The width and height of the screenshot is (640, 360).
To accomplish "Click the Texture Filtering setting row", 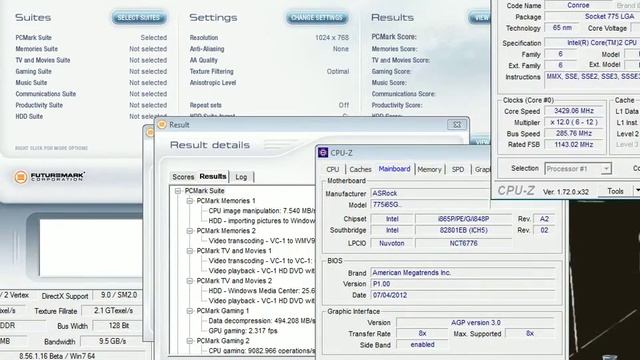I will [x=269, y=71].
